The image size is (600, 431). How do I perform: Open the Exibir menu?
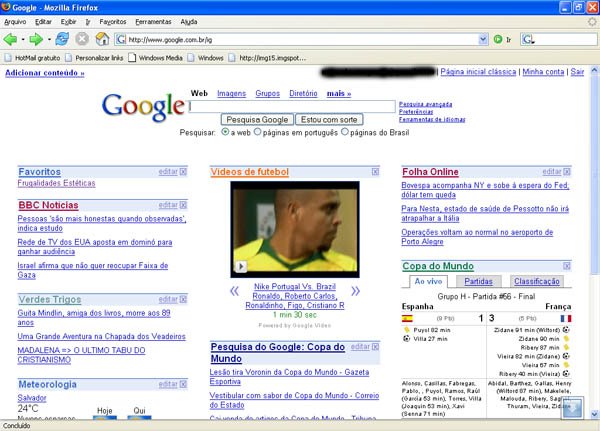(x=68, y=22)
